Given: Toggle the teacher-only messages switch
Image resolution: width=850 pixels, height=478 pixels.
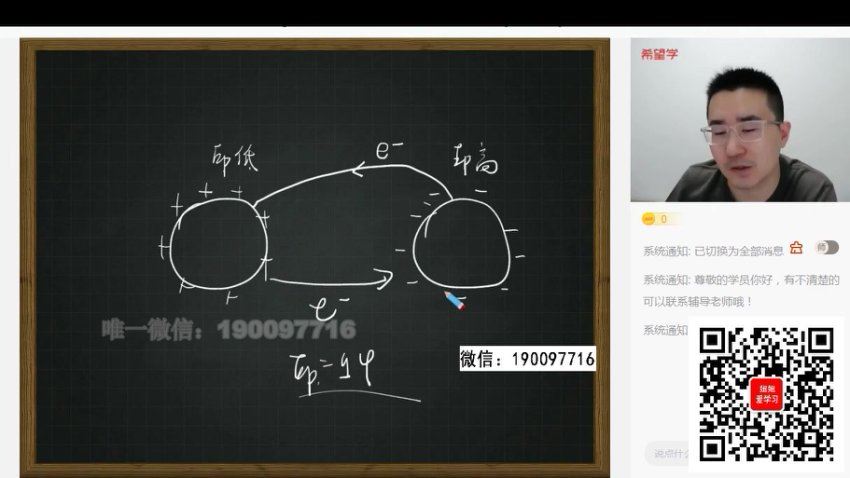Looking at the screenshot, I should [826, 248].
